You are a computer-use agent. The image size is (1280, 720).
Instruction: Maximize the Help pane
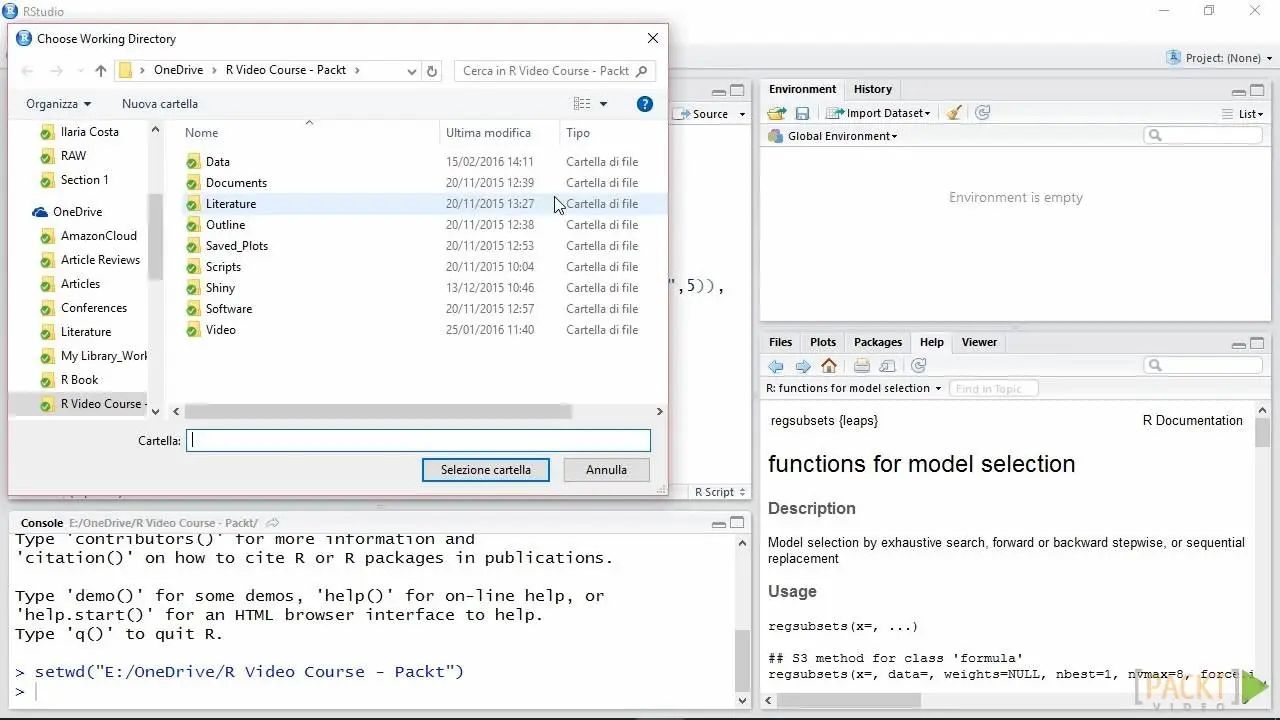point(1258,343)
